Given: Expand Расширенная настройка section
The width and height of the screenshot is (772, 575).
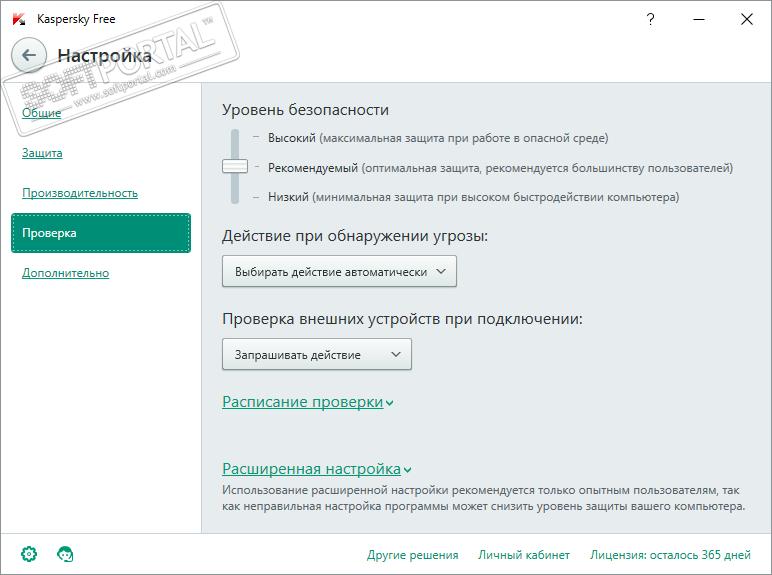Looking at the screenshot, I should coord(317,469).
